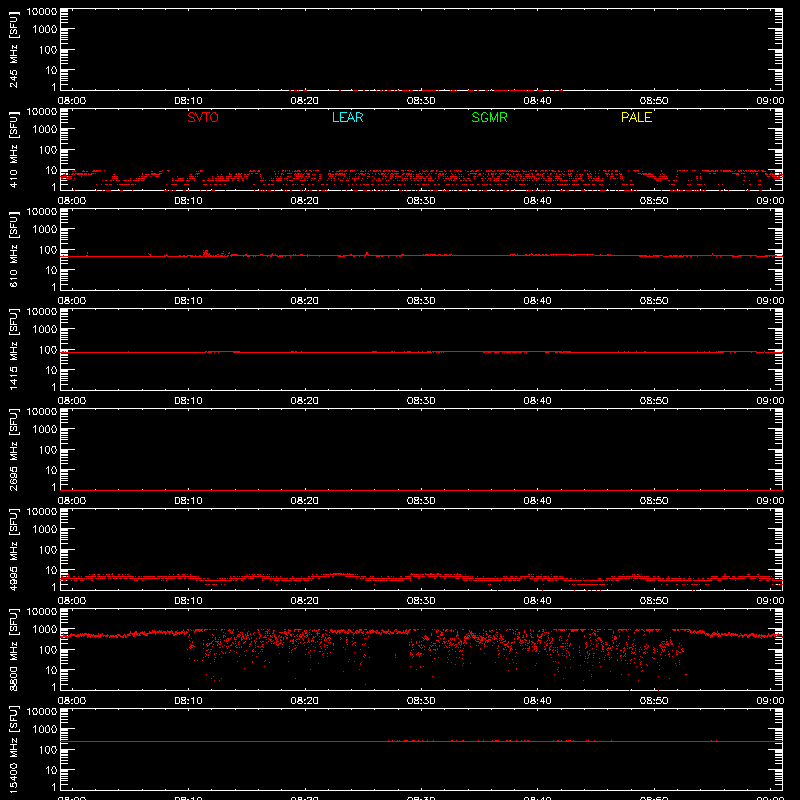Click the 410 MHz [SFU] axis label
The image size is (800, 800).
tap(14, 149)
